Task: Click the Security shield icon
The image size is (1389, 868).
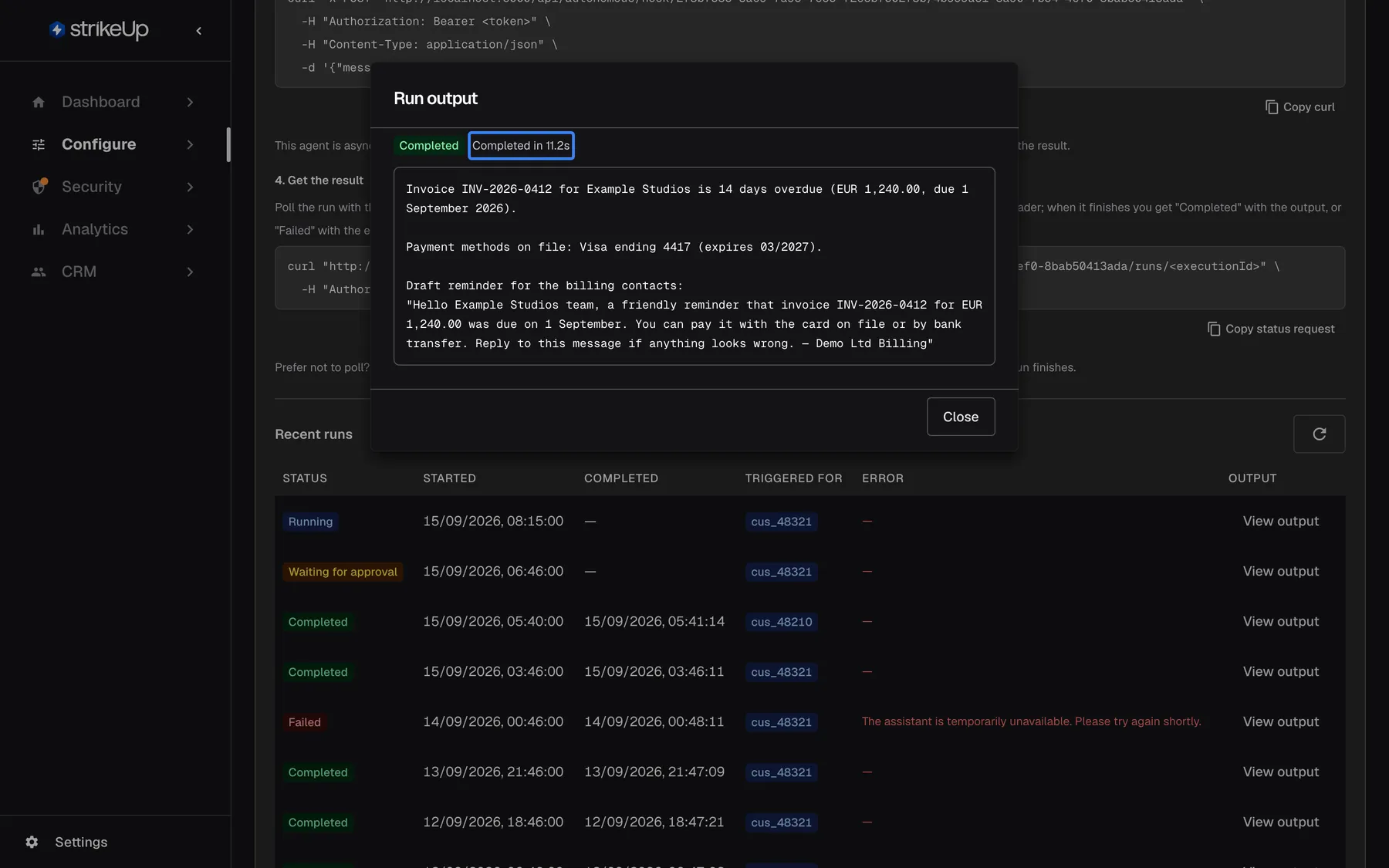Action: pos(39,187)
